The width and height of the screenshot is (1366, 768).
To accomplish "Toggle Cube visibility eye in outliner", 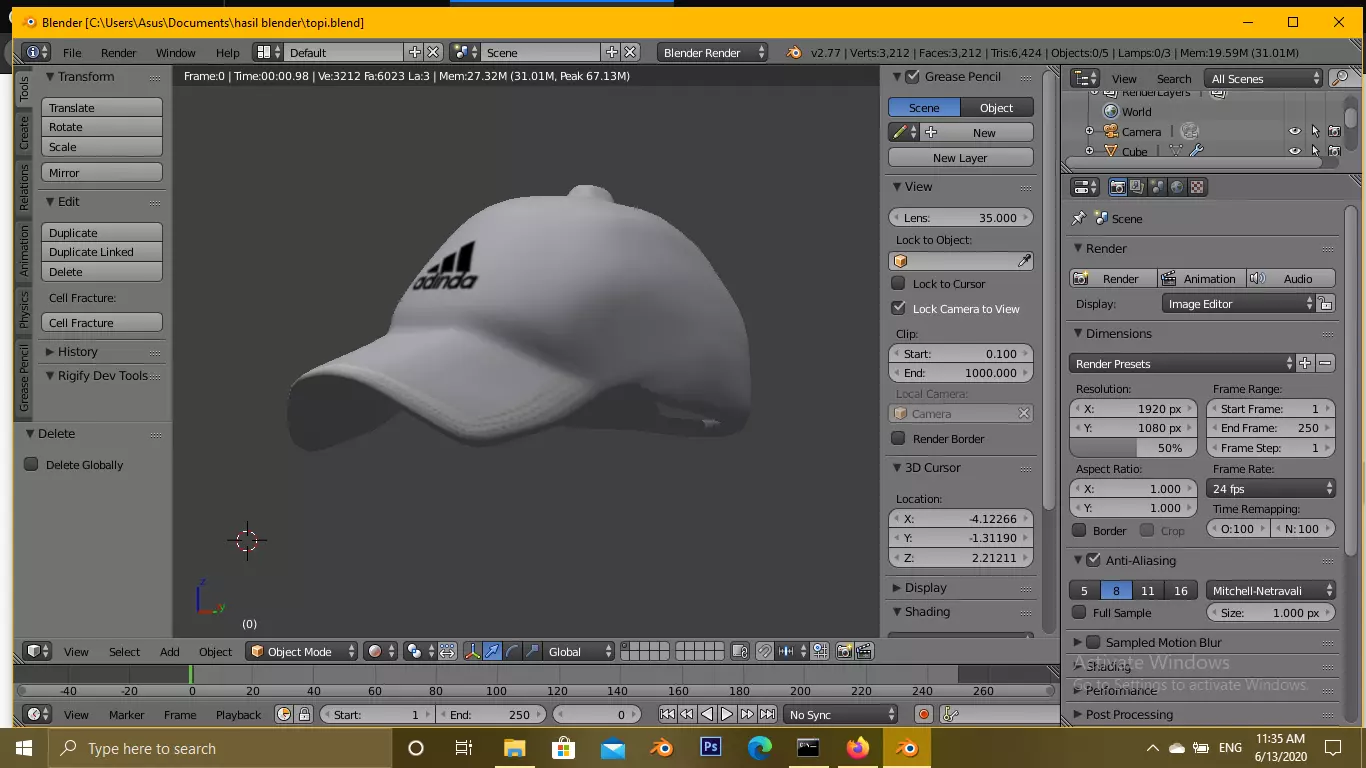I will (x=1295, y=151).
